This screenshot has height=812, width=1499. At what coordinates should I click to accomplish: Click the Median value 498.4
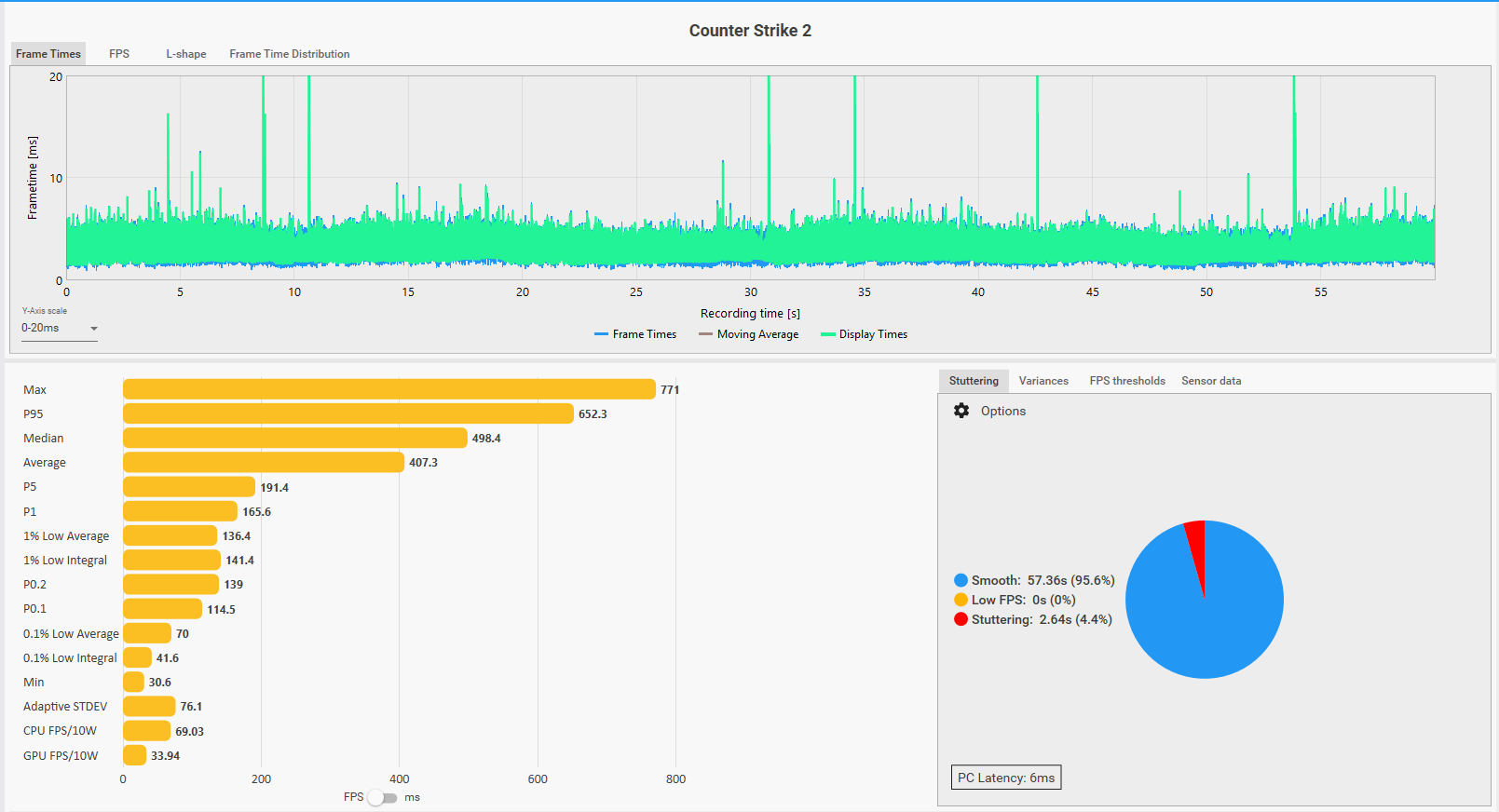coord(486,439)
